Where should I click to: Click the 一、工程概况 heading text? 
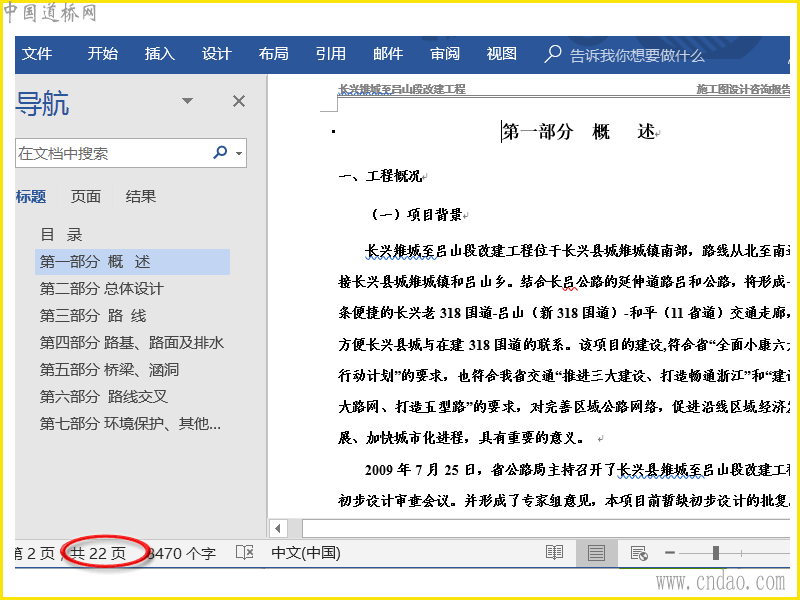click(x=380, y=177)
